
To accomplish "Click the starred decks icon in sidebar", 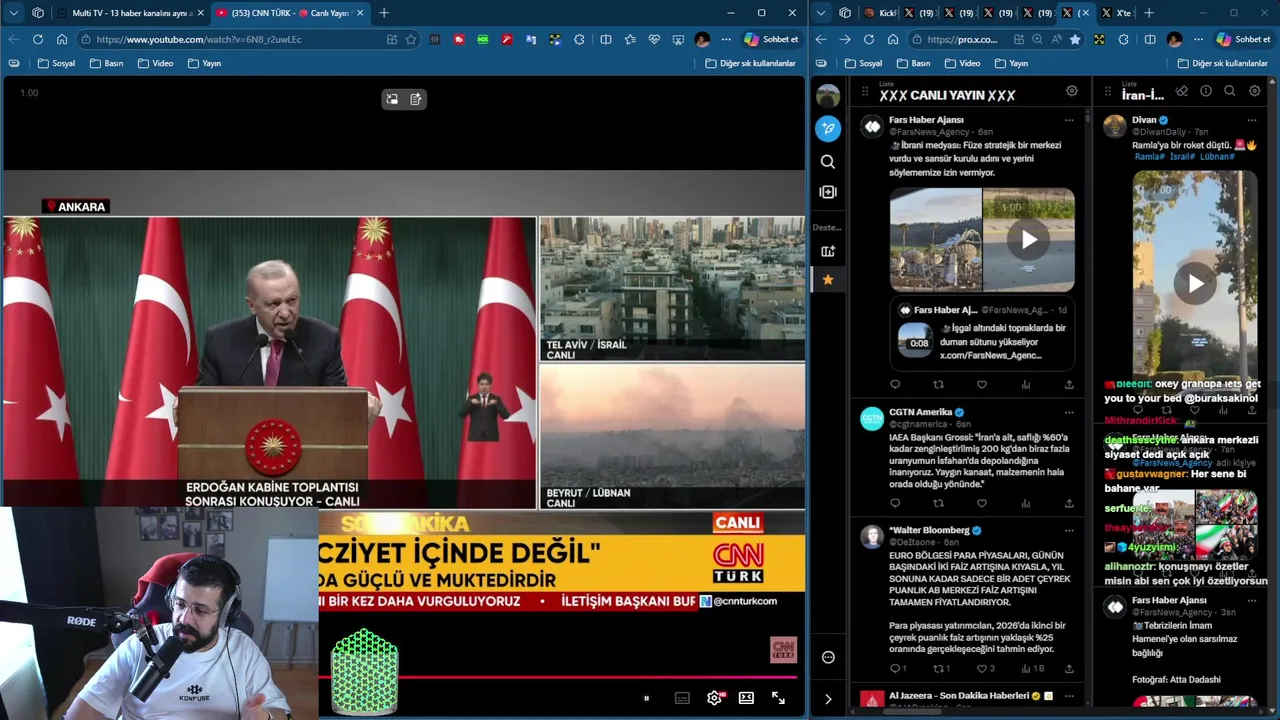I will click(x=827, y=280).
